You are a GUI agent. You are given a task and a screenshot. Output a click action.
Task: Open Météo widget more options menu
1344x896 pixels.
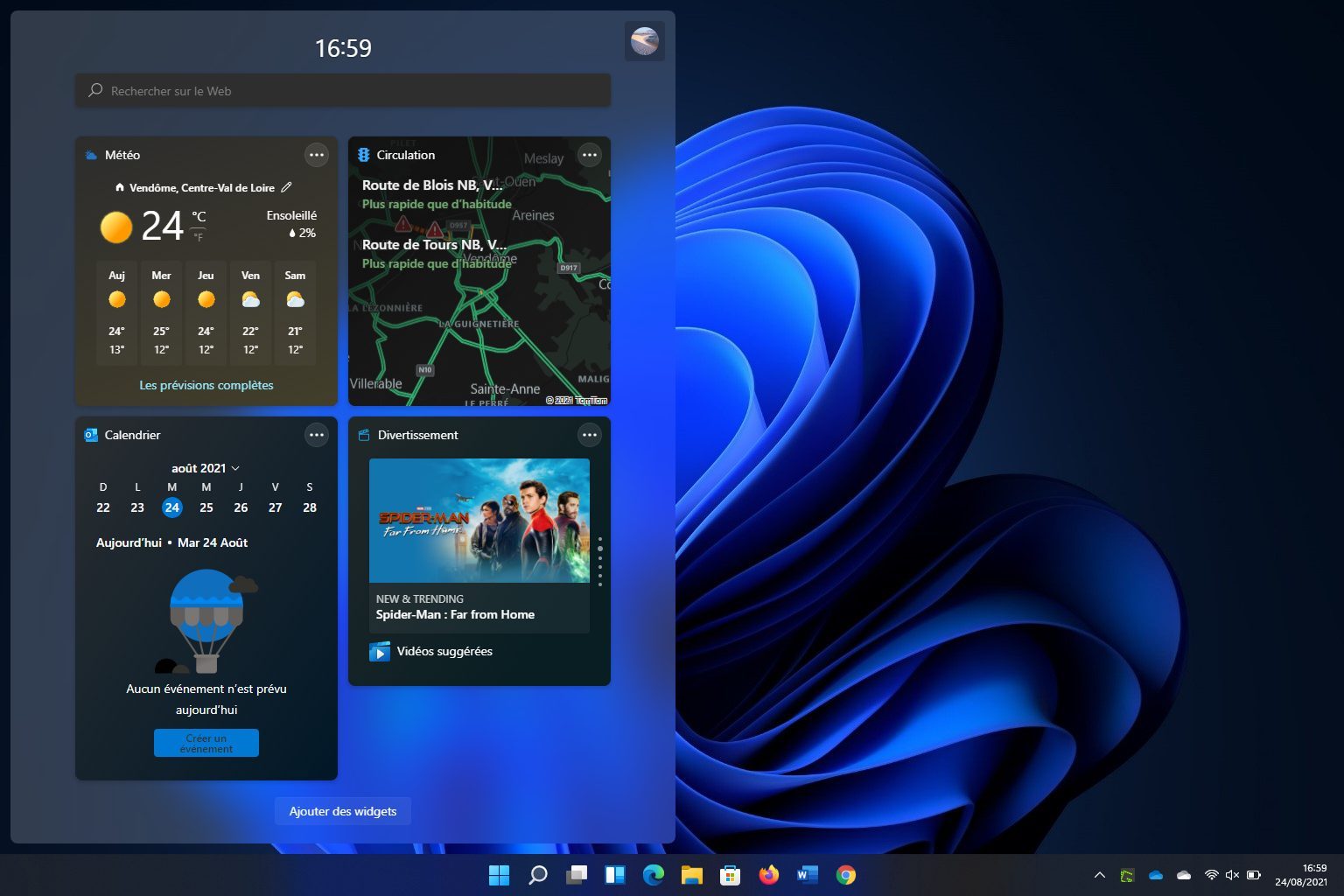click(316, 155)
